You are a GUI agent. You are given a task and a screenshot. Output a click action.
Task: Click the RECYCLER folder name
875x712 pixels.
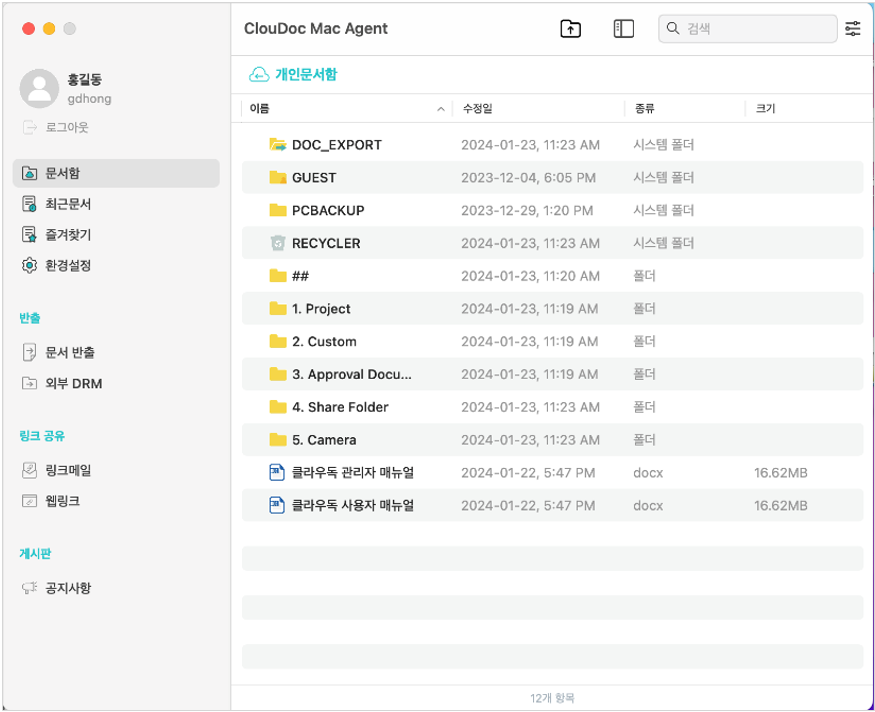coord(326,243)
